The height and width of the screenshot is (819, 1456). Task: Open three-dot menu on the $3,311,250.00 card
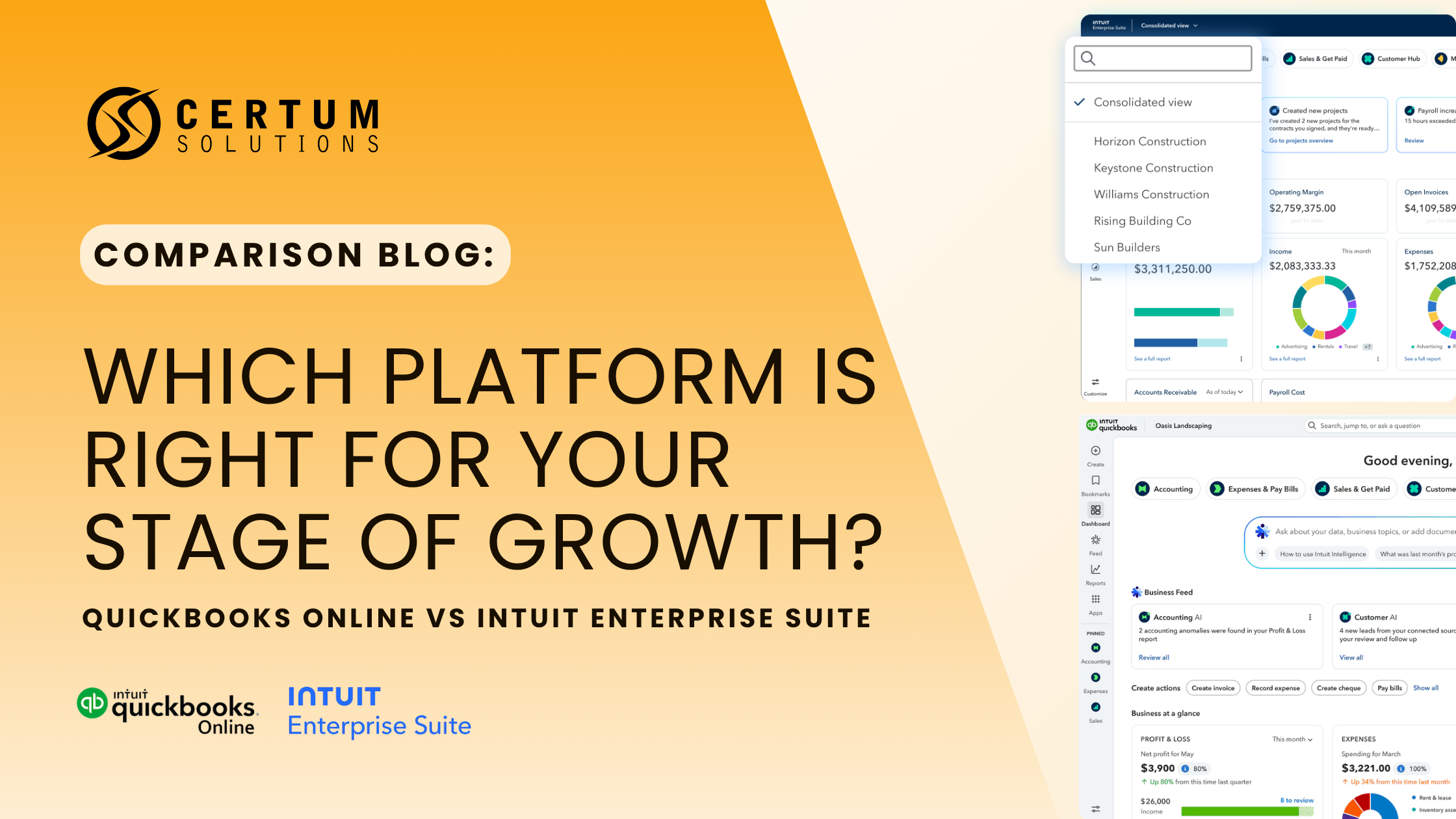[1241, 359]
